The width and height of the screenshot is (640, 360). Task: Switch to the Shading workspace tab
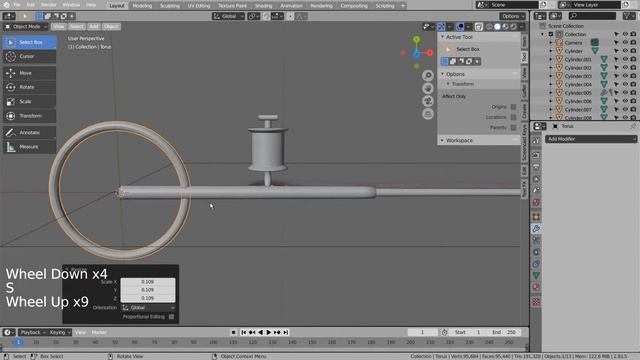[263, 6]
